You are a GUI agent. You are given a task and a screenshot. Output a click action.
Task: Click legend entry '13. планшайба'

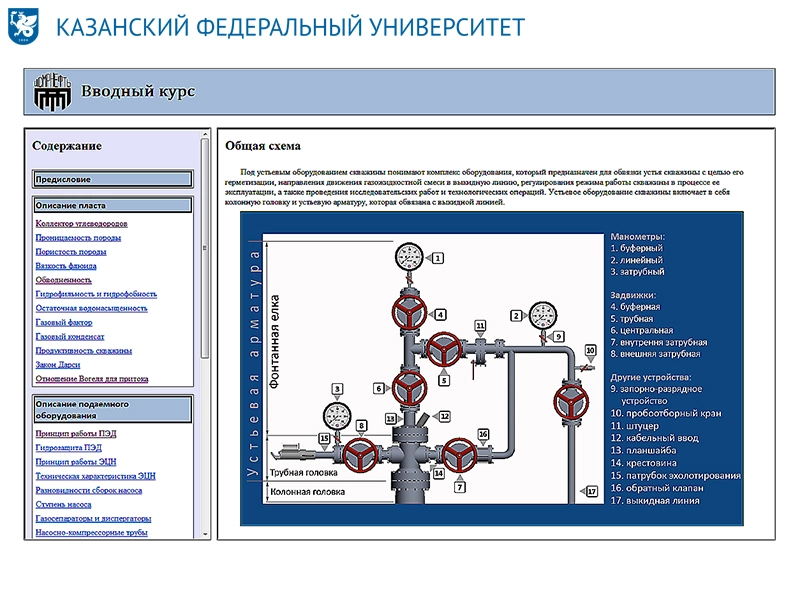pyautogui.click(x=643, y=450)
